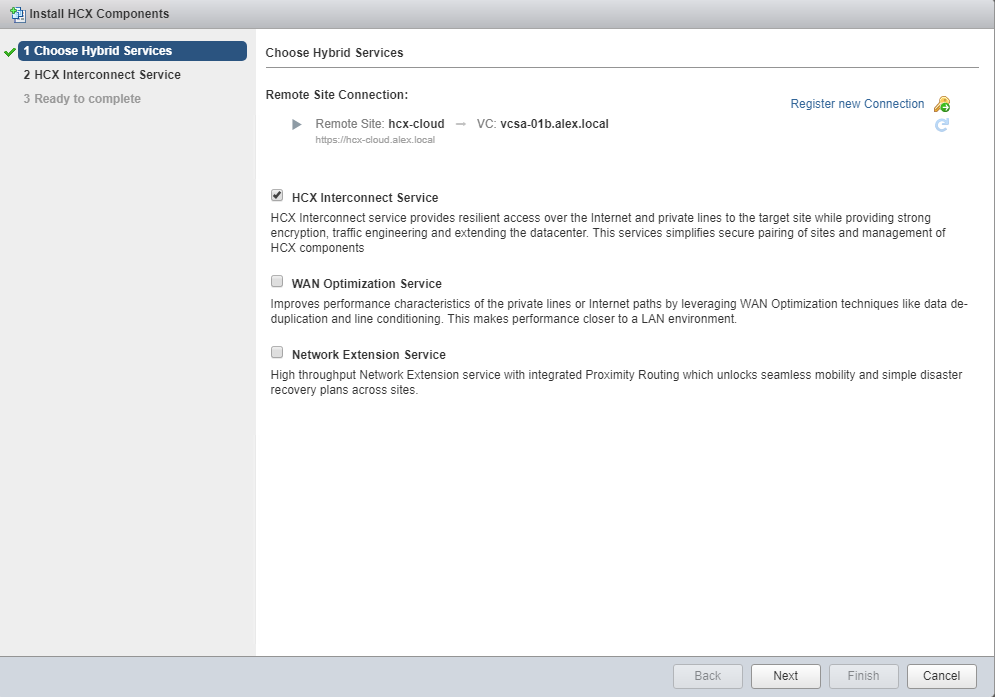Click the disabled Finish button
This screenshot has width=995, height=697.
point(864,676)
